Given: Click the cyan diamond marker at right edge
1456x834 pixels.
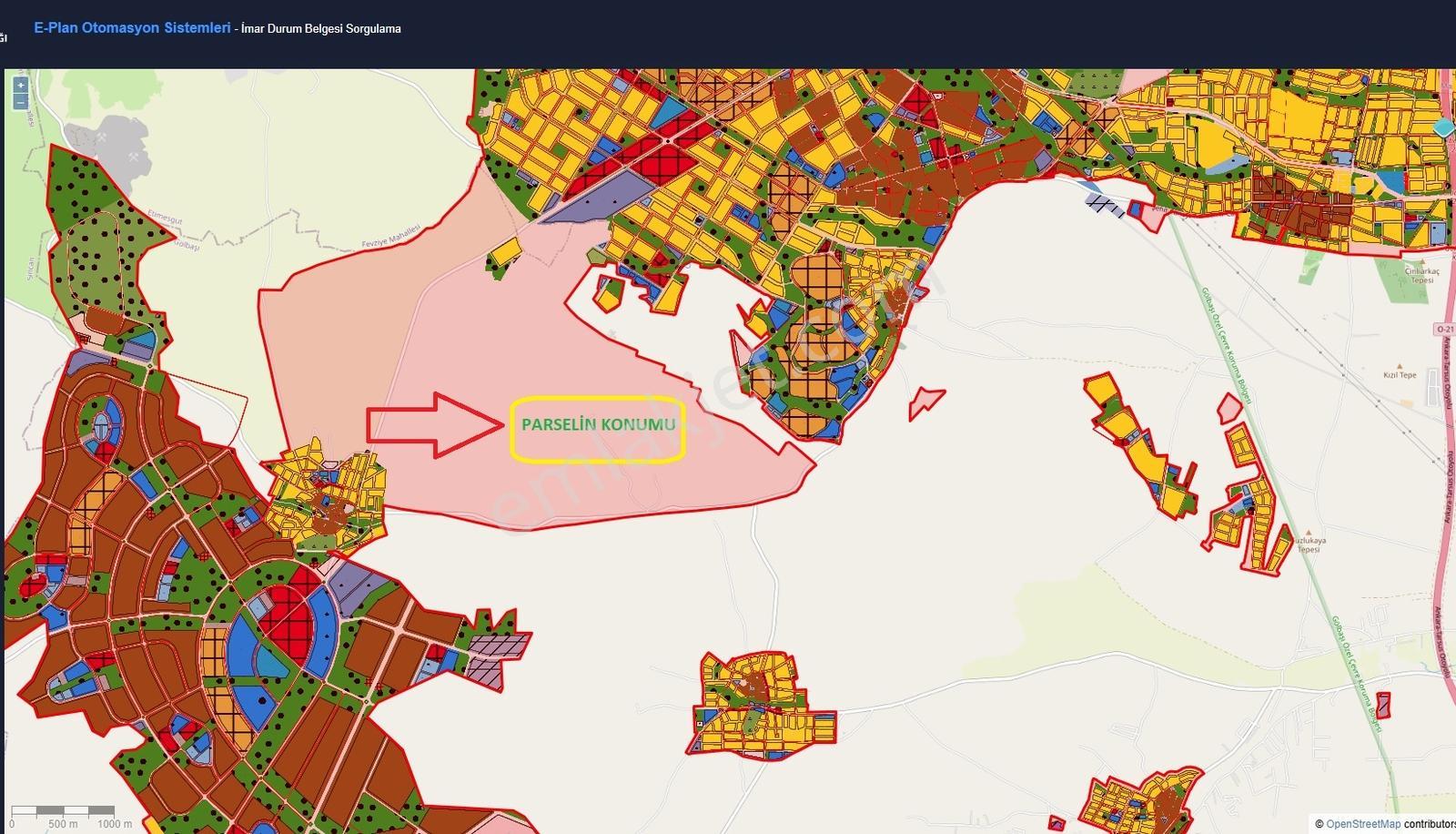Looking at the screenshot, I should pos(1444,127).
